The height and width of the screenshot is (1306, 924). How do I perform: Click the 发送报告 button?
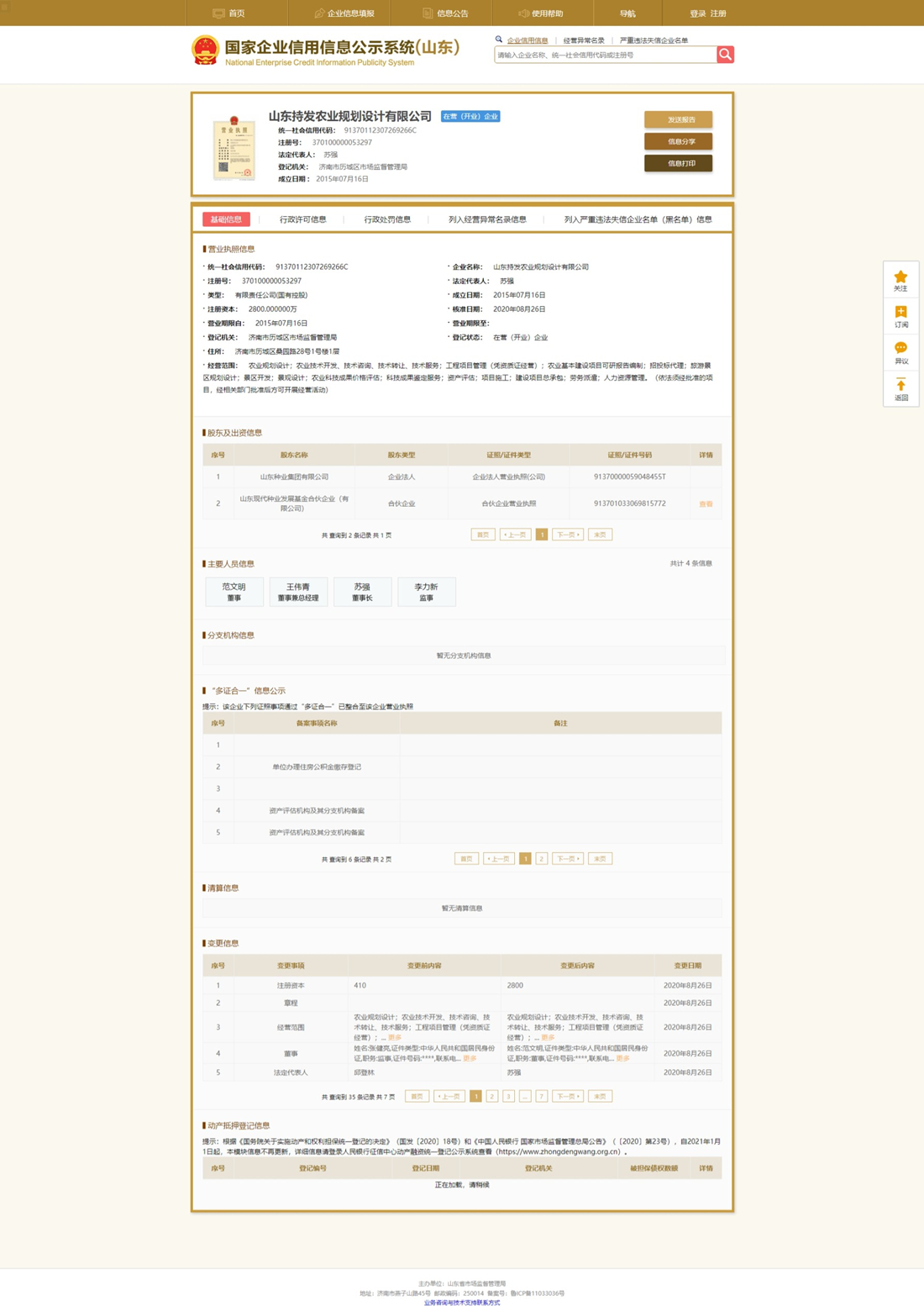click(x=679, y=119)
